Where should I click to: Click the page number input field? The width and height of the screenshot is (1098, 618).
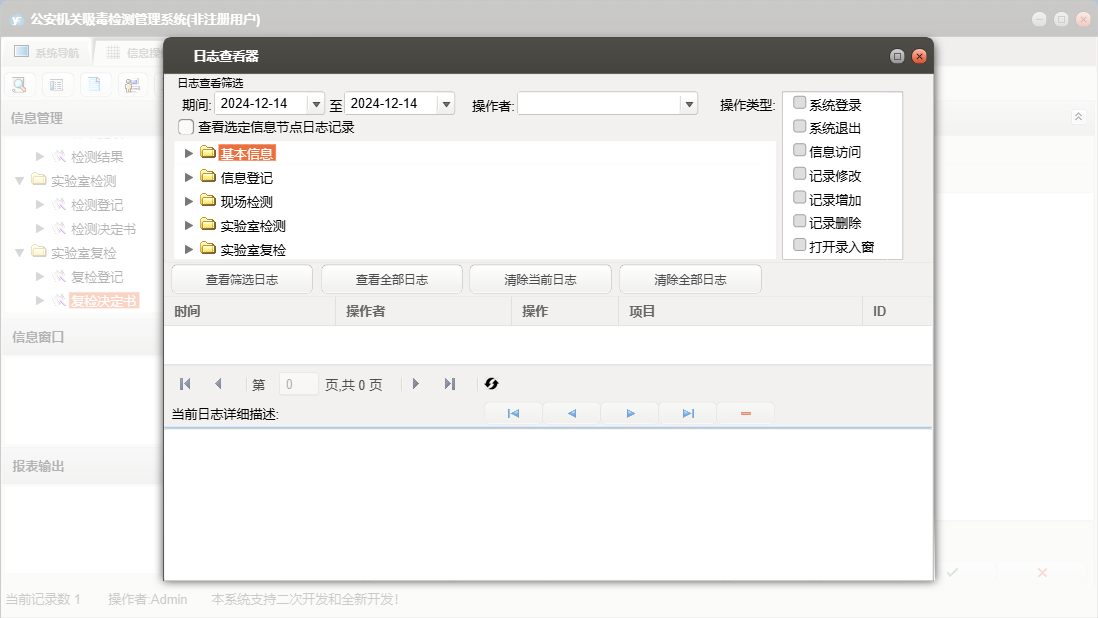[x=299, y=384]
